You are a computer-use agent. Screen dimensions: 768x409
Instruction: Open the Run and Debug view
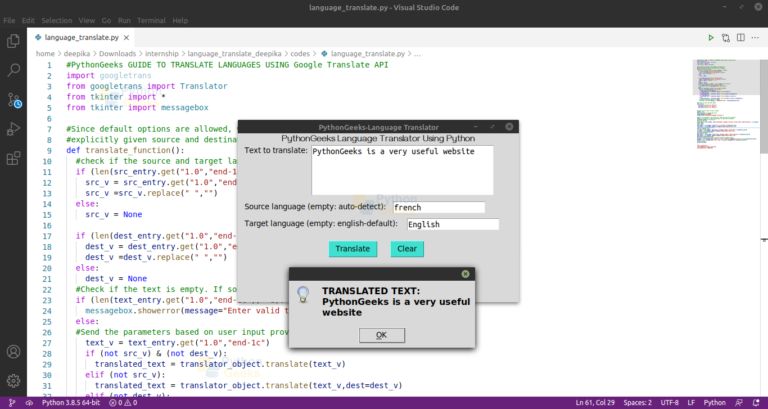coord(13,129)
